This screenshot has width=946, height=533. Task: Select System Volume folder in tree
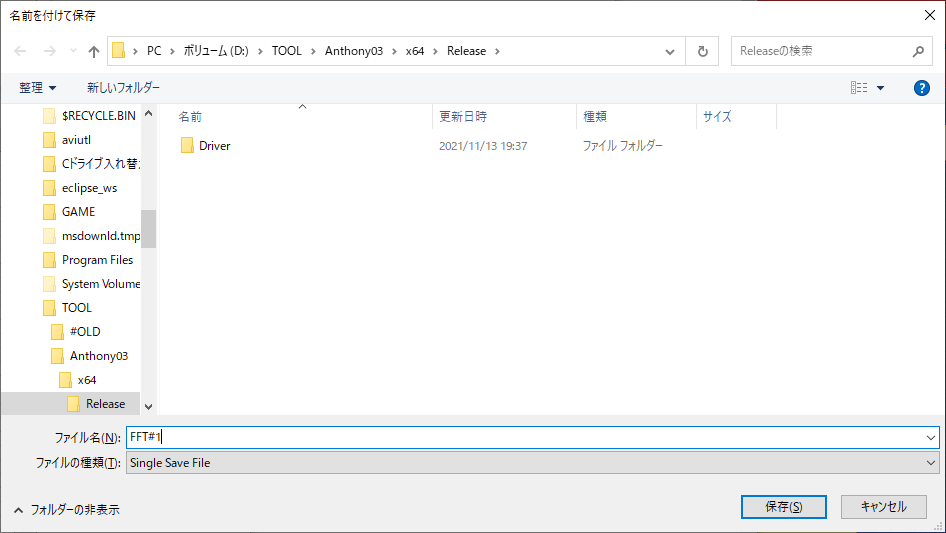point(101,284)
